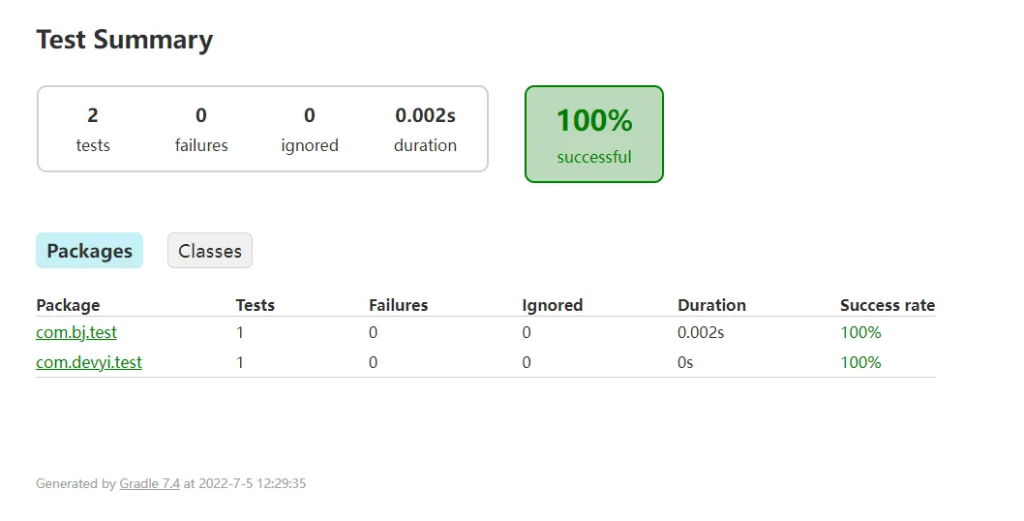
Task: Click the 0s duration in com.devyi.test row
Action: (685, 362)
